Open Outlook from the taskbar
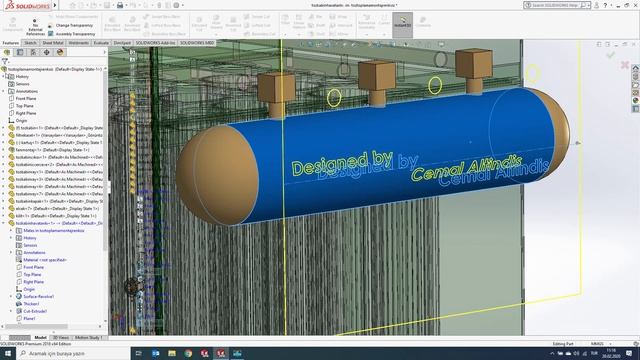 156,353
